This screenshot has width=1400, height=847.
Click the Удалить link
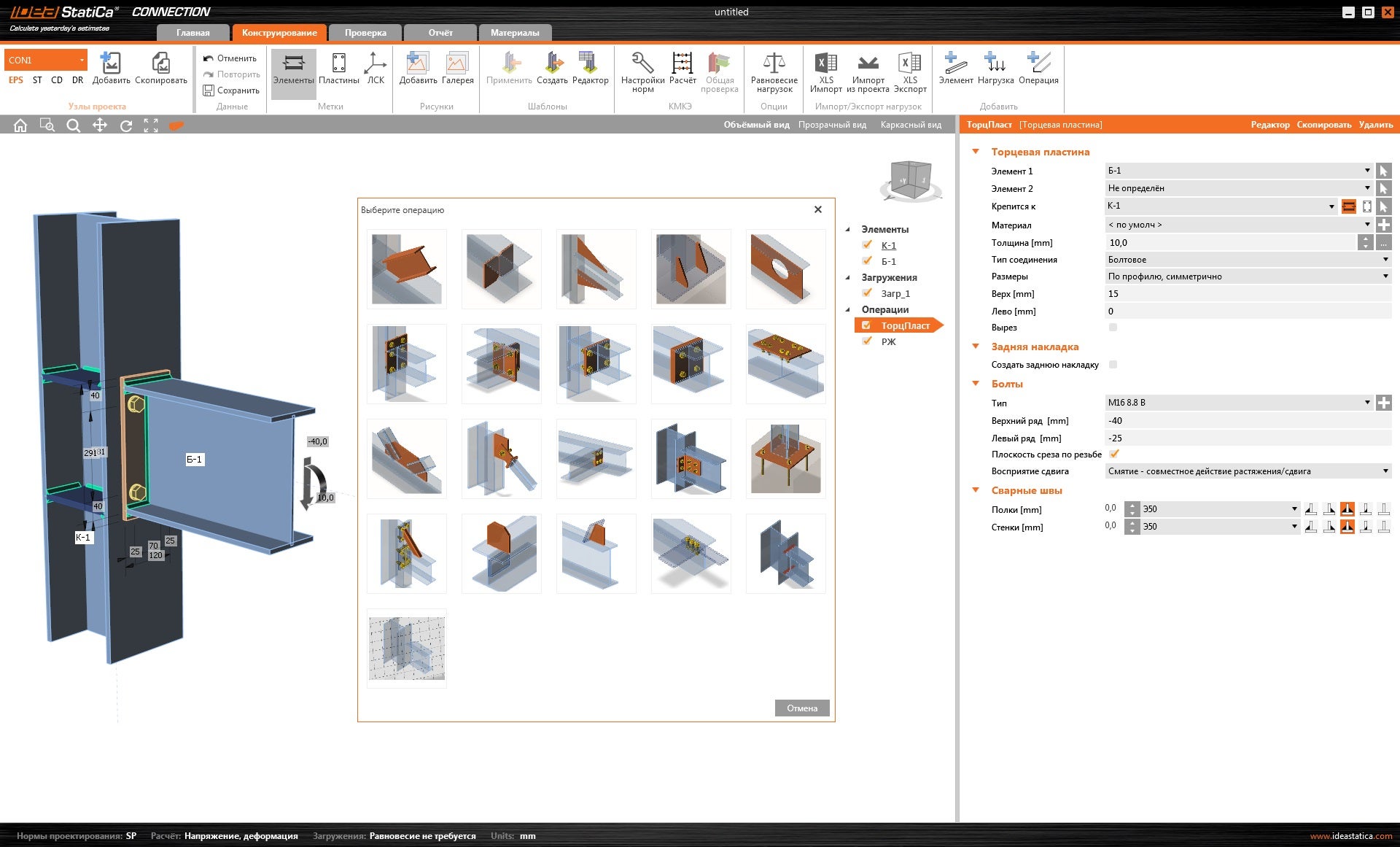tap(1375, 125)
